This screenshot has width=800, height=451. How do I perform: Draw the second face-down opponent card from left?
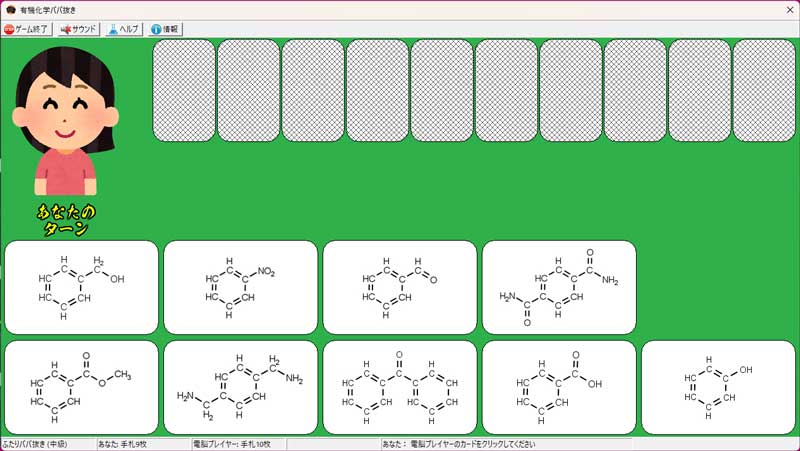point(248,90)
